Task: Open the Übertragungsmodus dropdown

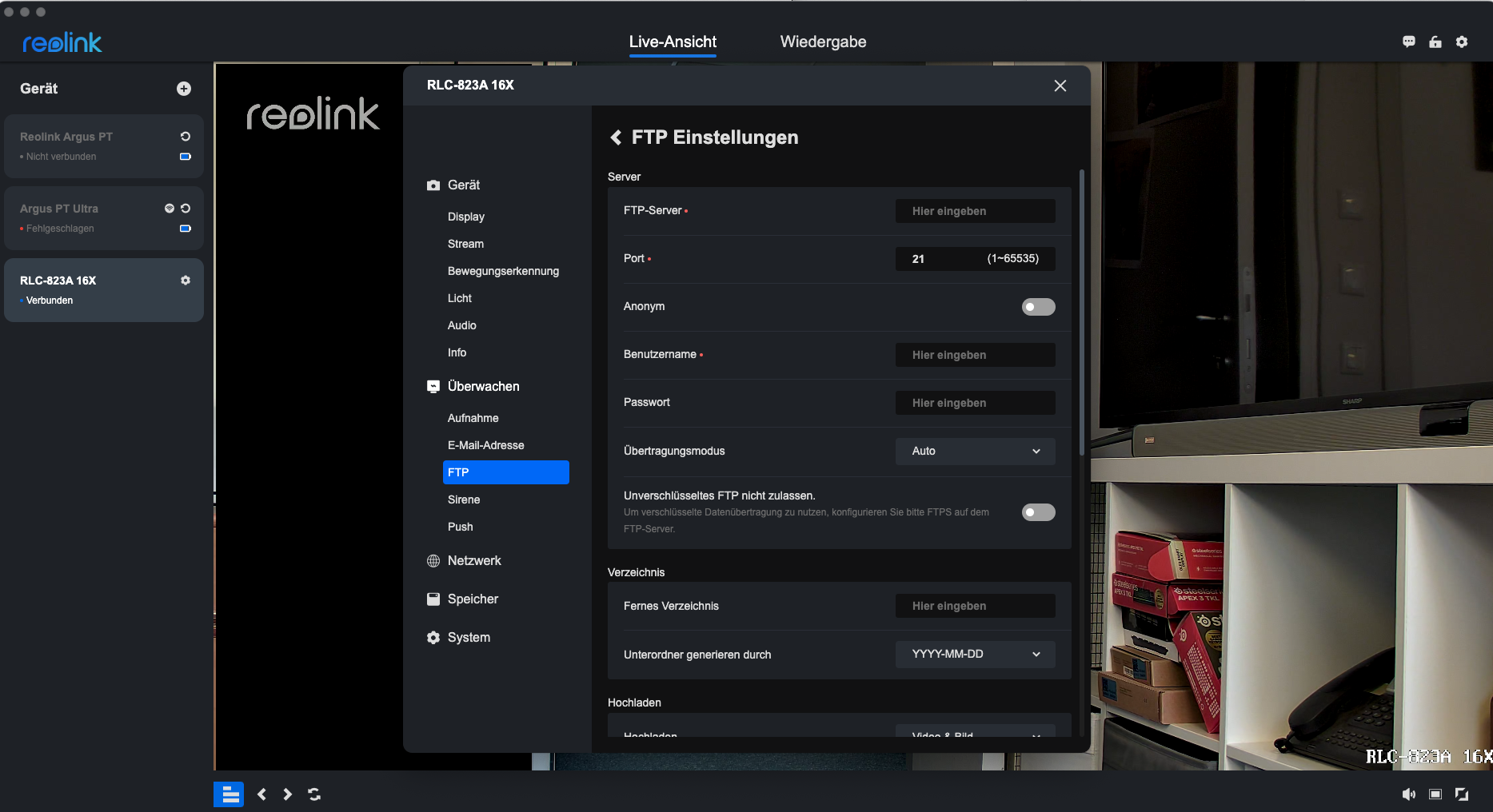Action: 976,451
